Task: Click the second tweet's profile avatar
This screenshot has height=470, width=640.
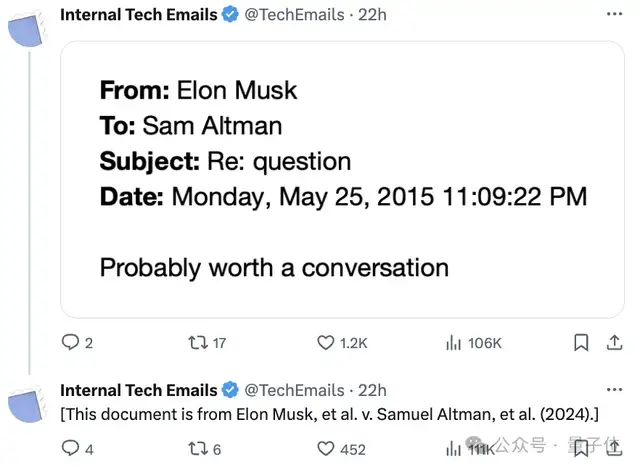Action: [x=27, y=404]
